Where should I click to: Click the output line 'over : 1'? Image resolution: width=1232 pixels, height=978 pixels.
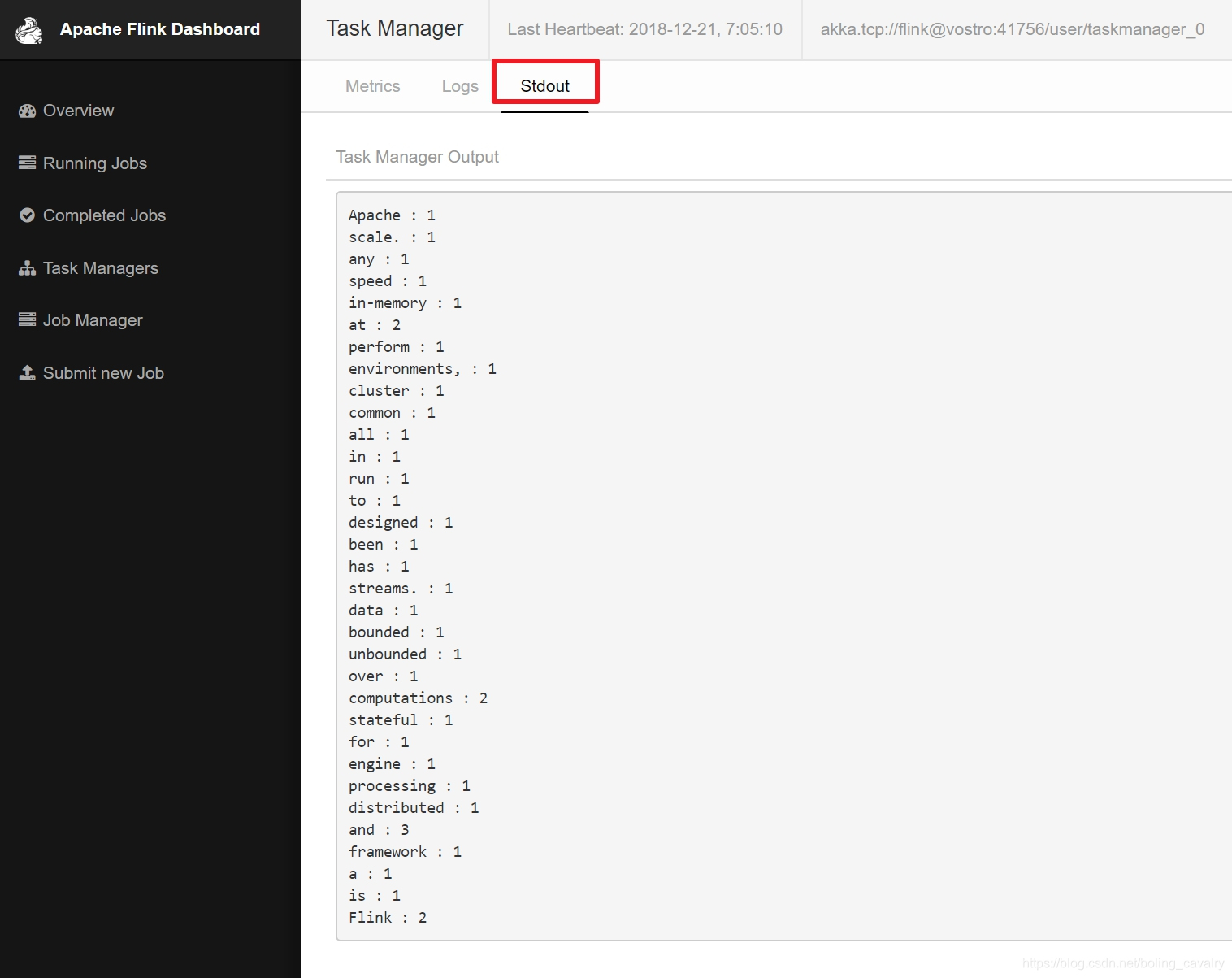pos(384,676)
